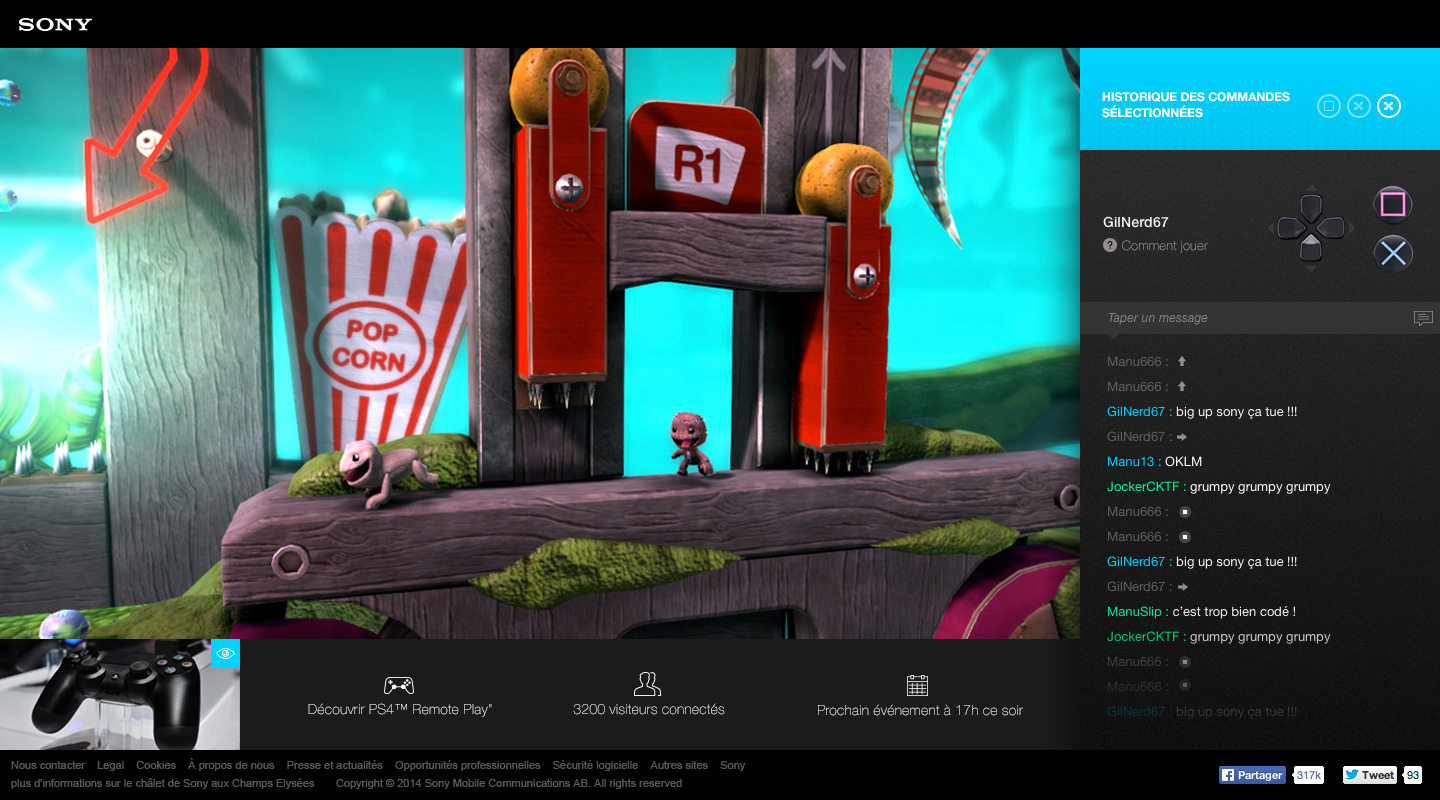Click the question mark help icon
Image resolution: width=1440 pixels, height=800 pixels.
coord(1110,245)
